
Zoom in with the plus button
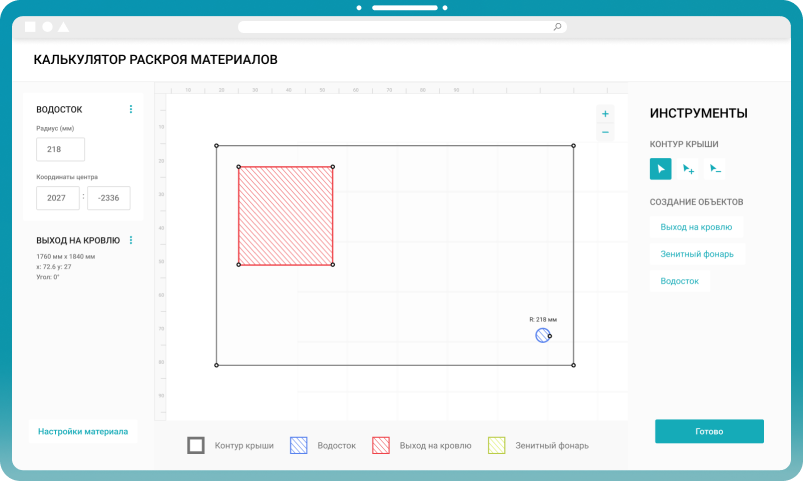605,114
